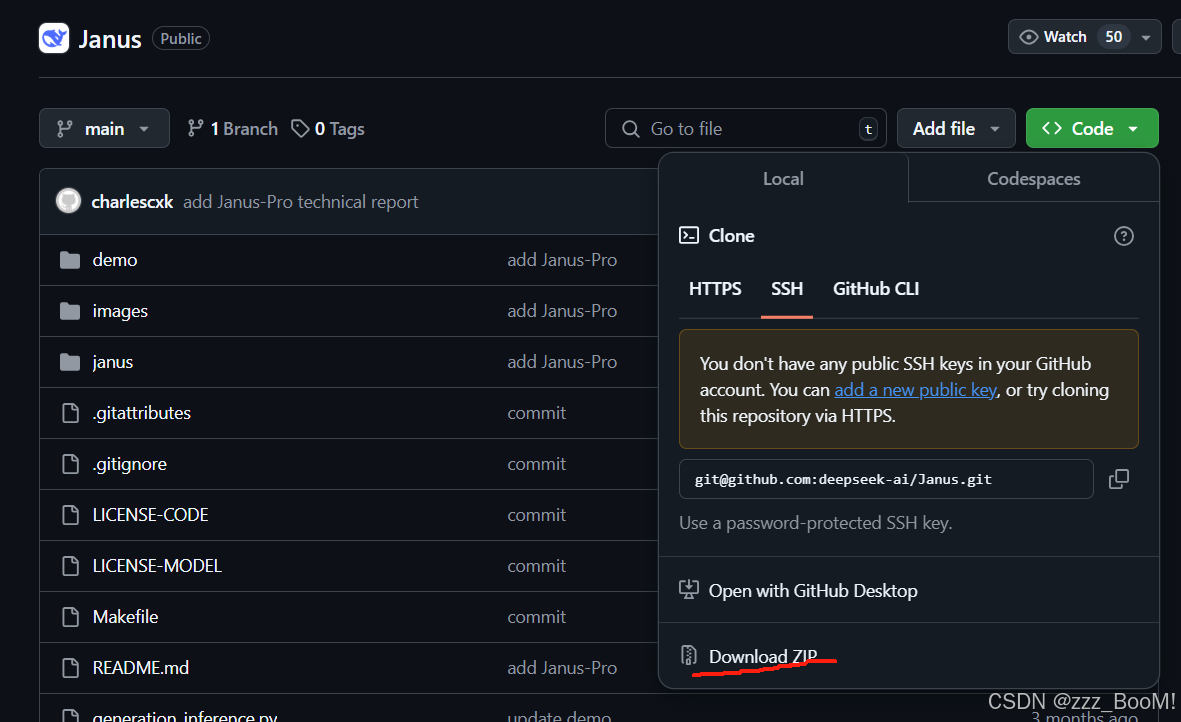Click the folder icon for demo
This screenshot has width=1181, height=722.
[70, 260]
